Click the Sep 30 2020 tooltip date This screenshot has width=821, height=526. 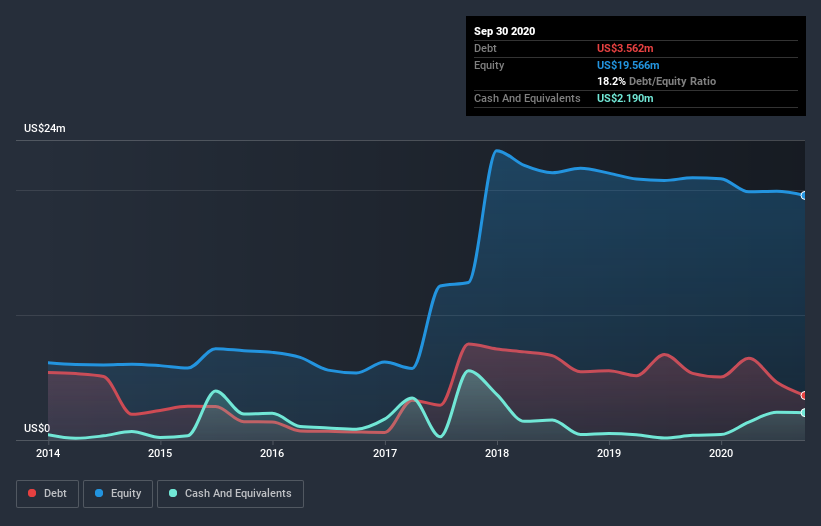(x=504, y=31)
